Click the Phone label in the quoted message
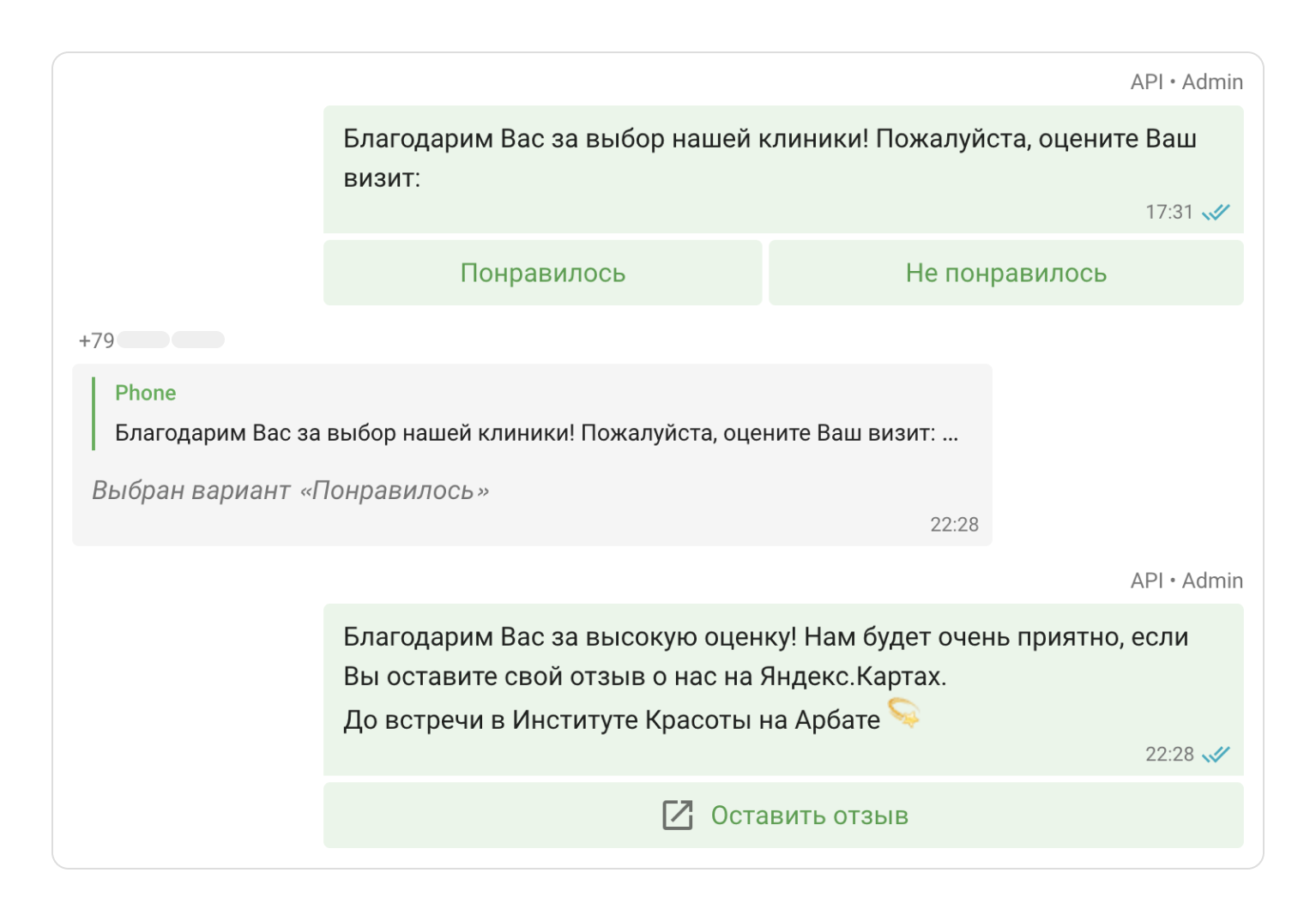 coord(145,392)
